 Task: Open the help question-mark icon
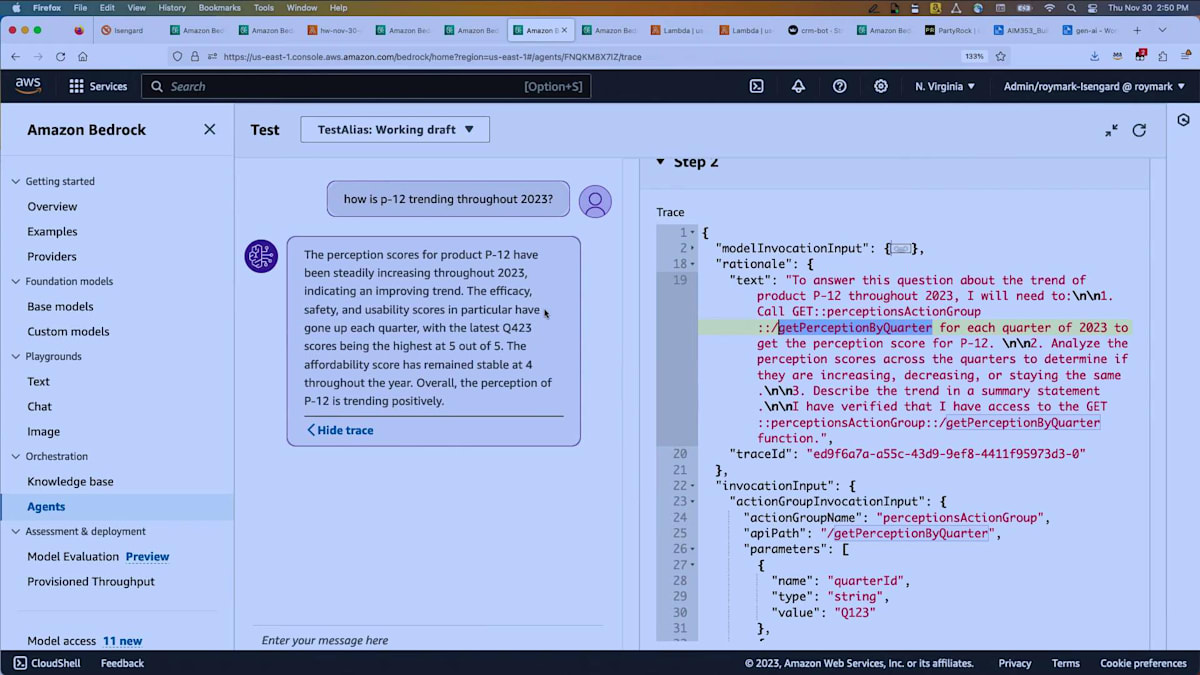(x=840, y=86)
